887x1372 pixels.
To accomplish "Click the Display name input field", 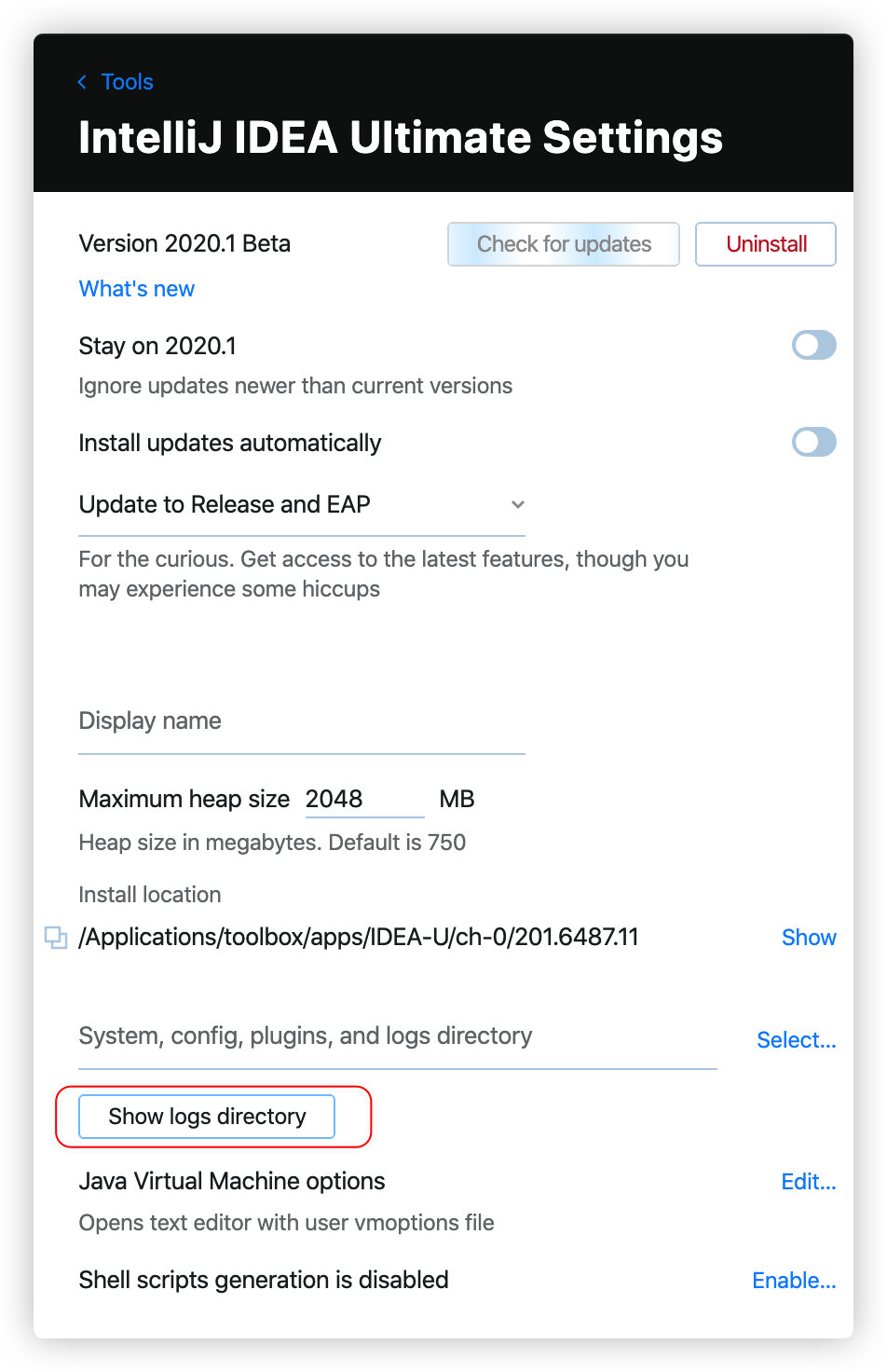I will point(302,722).
